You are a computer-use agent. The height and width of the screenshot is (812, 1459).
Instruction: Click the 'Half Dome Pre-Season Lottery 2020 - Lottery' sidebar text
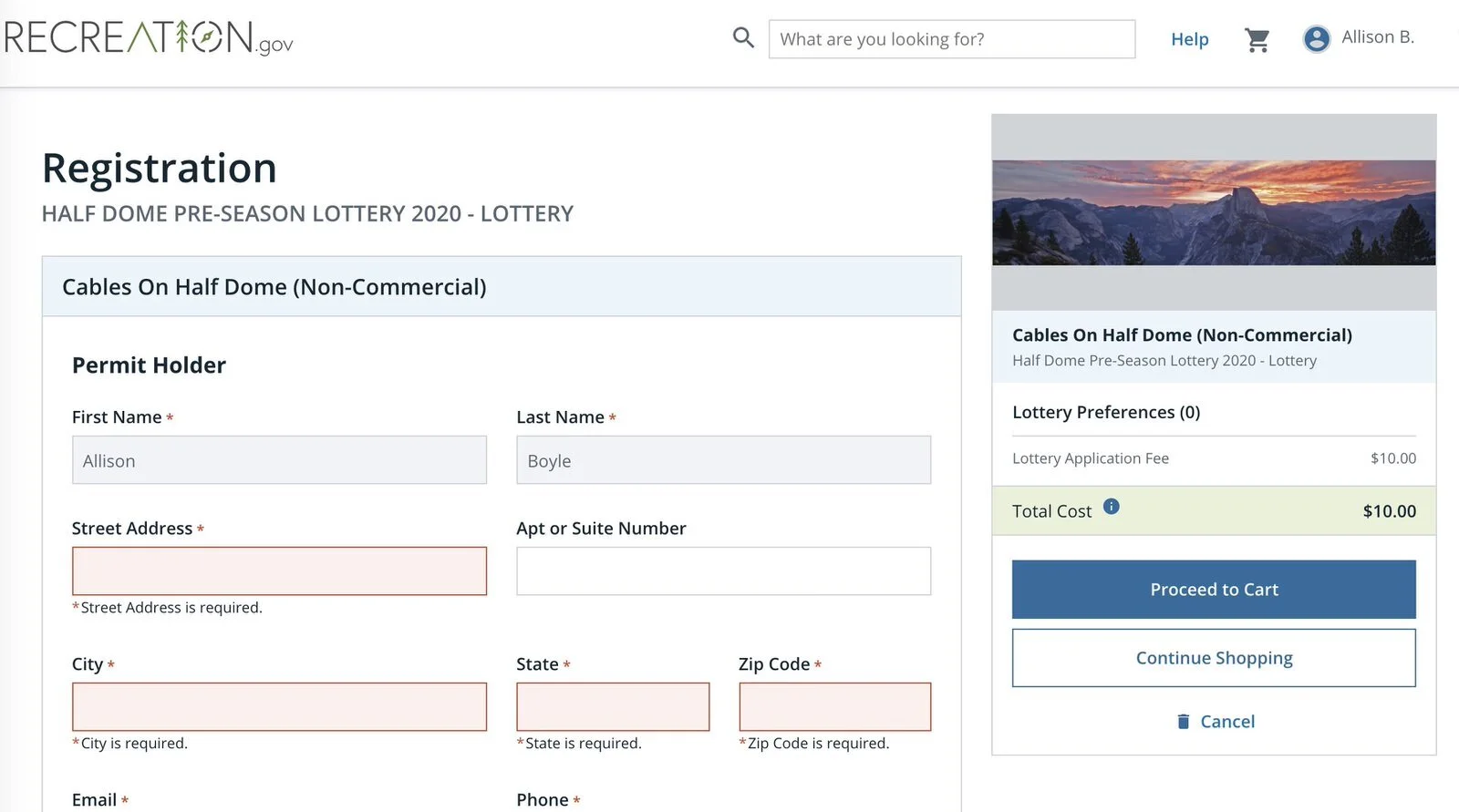point(1164,361)
